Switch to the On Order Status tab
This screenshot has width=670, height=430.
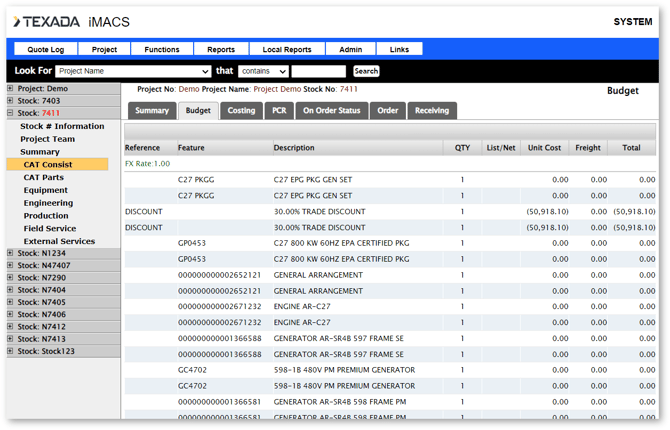click(331, 111)
